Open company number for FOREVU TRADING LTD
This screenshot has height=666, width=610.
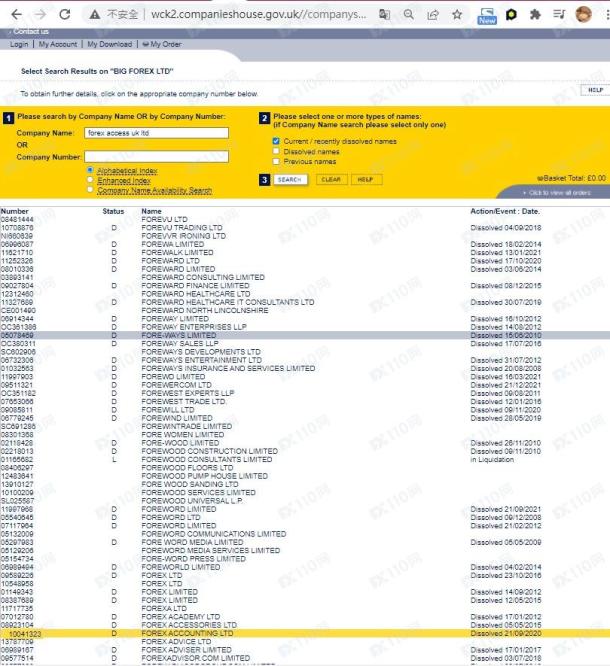click(17, 228)
